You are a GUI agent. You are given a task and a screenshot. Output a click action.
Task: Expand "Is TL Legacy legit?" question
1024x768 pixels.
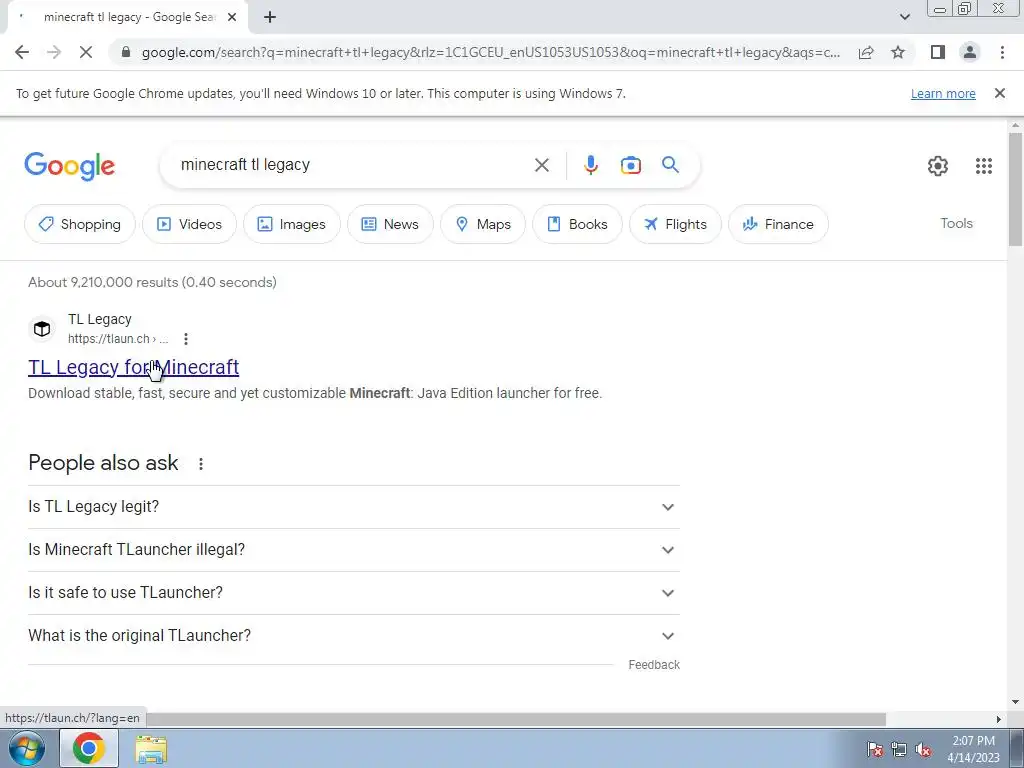(x=354, y=507)
